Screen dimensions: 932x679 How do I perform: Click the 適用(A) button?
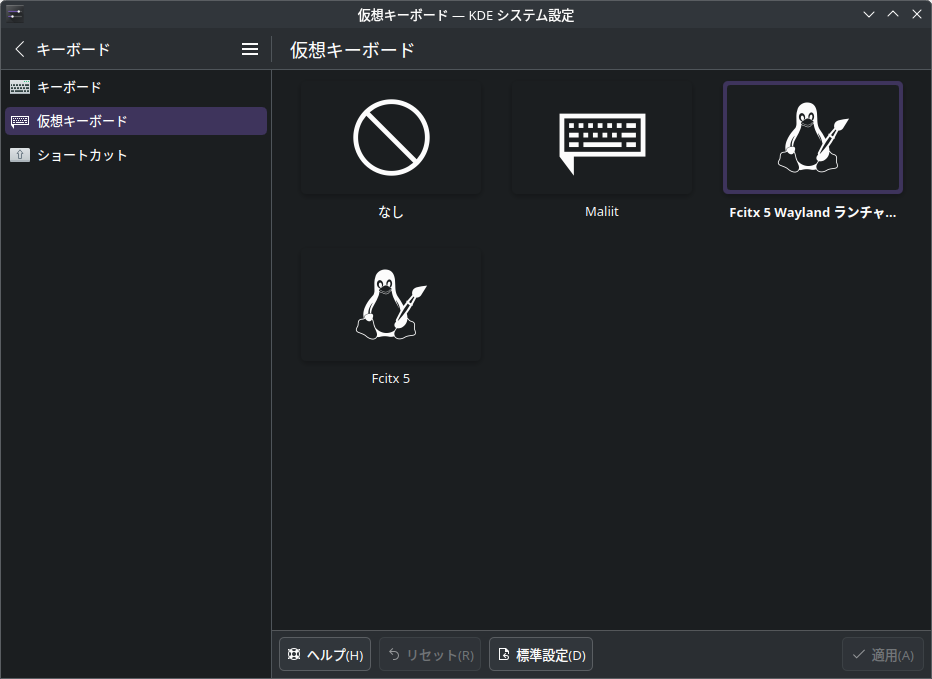882,654
